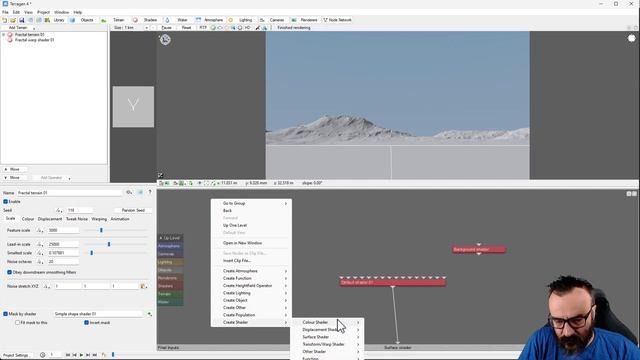
Task: Switch to the Renderers layout
Action: 304,20
